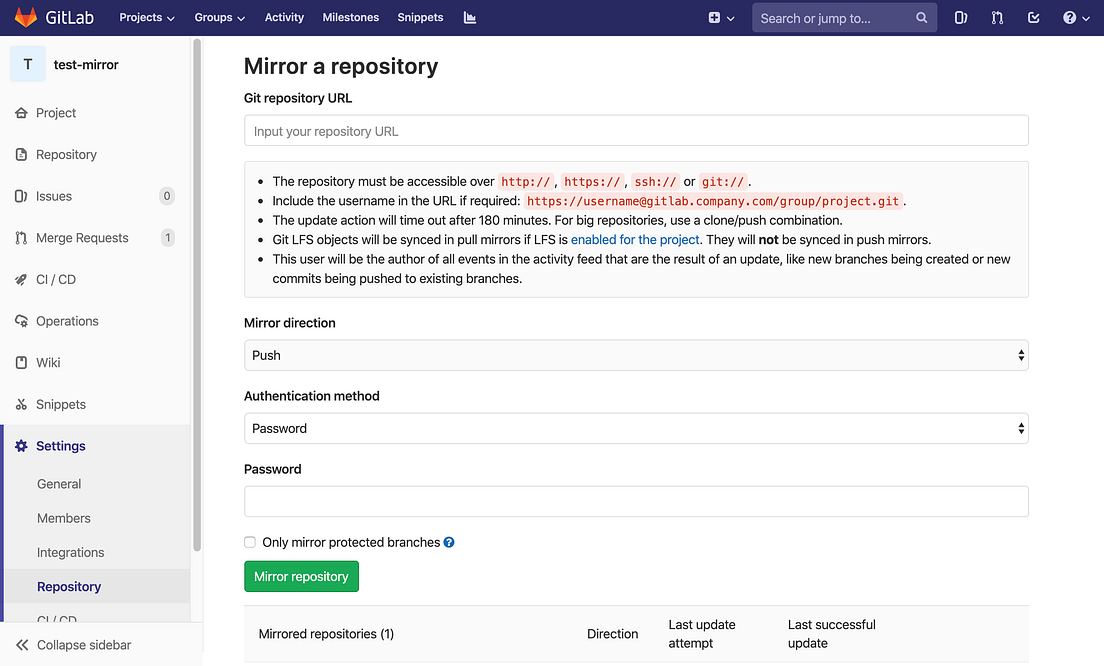Follow the 'enabled for the project' link

tap(635, 239)
